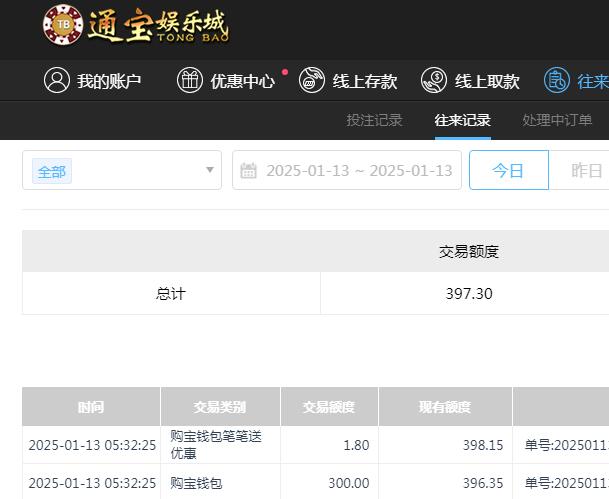
Task: Click balance 398.15 cell
Action: [445, 445]
